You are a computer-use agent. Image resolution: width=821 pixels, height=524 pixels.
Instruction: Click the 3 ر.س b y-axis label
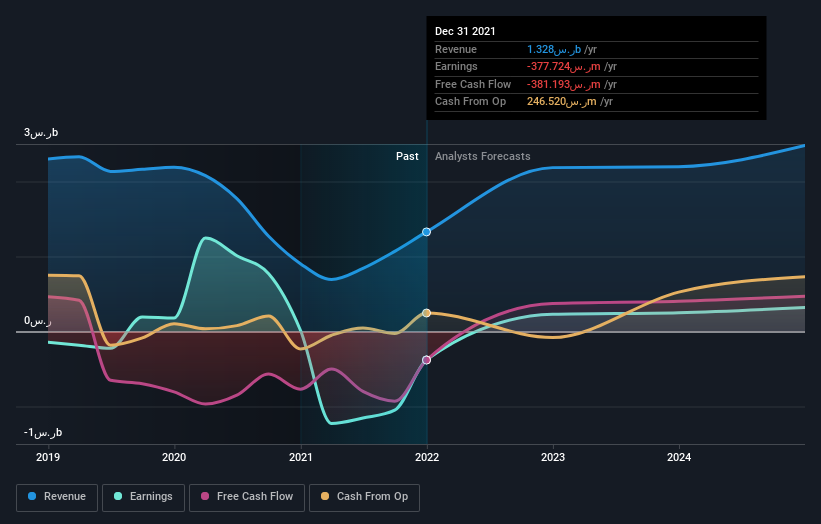[41, 132]
